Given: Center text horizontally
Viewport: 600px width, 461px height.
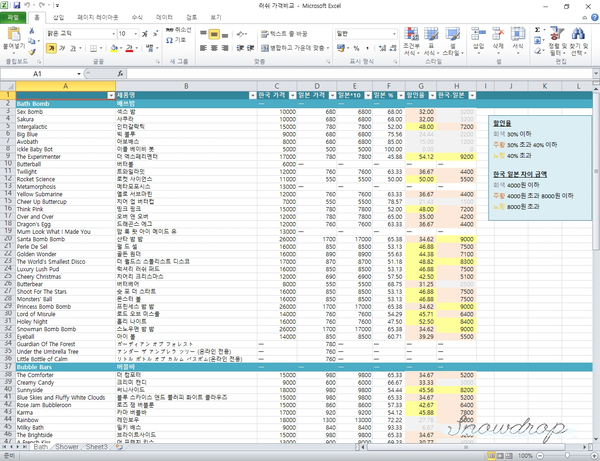Looking at the screenshot, I should (214, 48).
